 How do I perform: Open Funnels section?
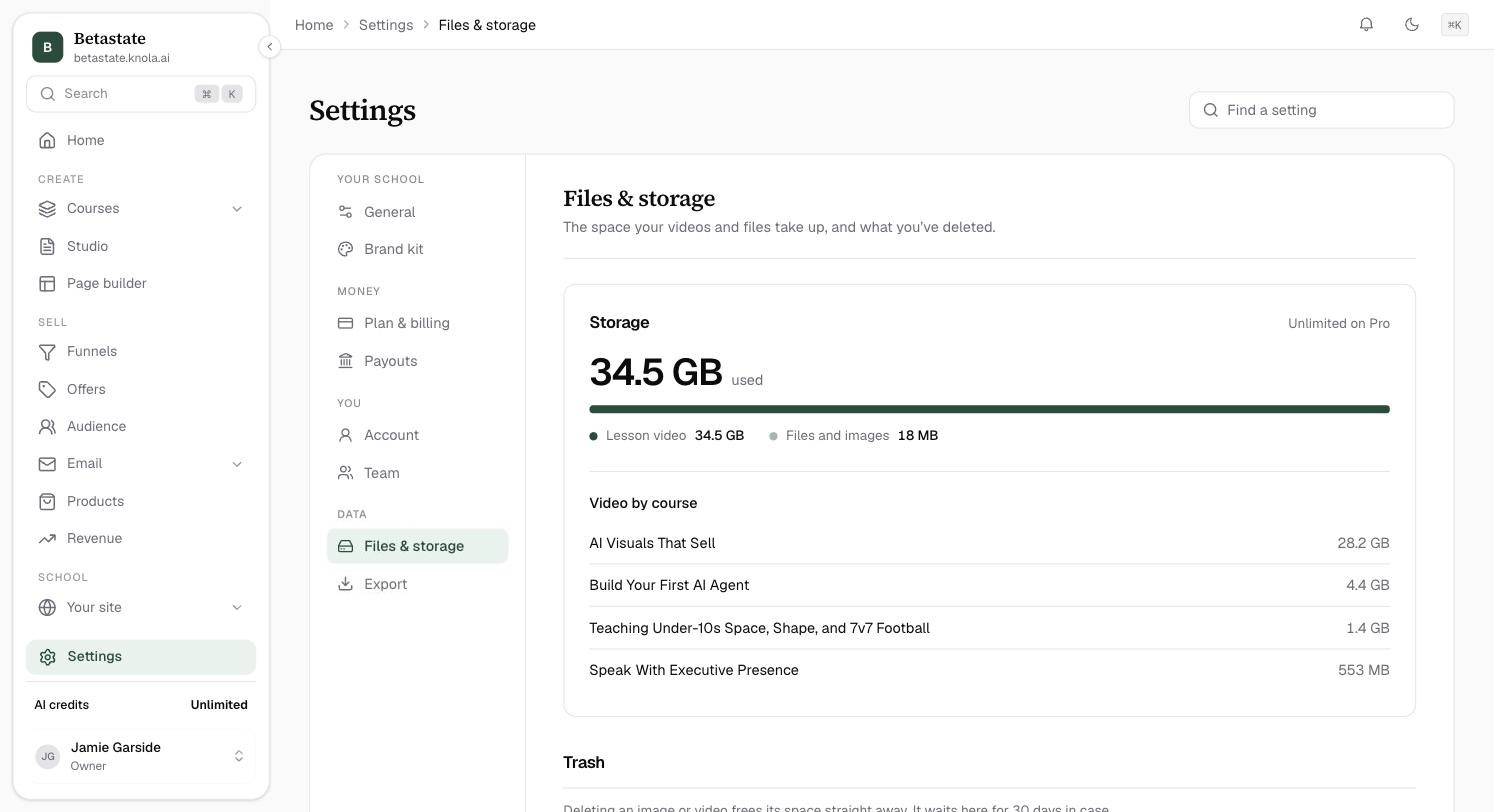click(x=141, y=351)
